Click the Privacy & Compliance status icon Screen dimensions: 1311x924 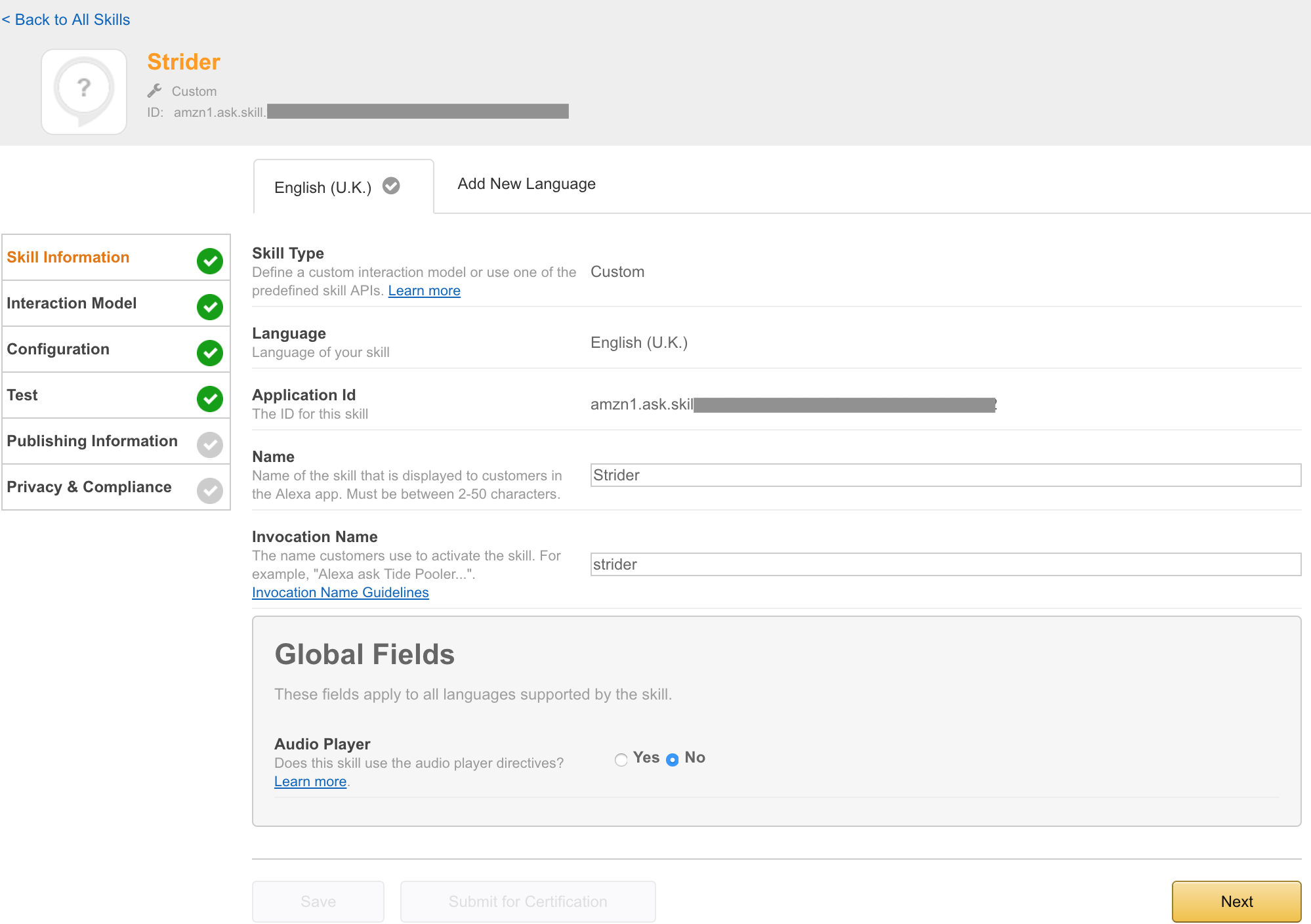(211, 488)
